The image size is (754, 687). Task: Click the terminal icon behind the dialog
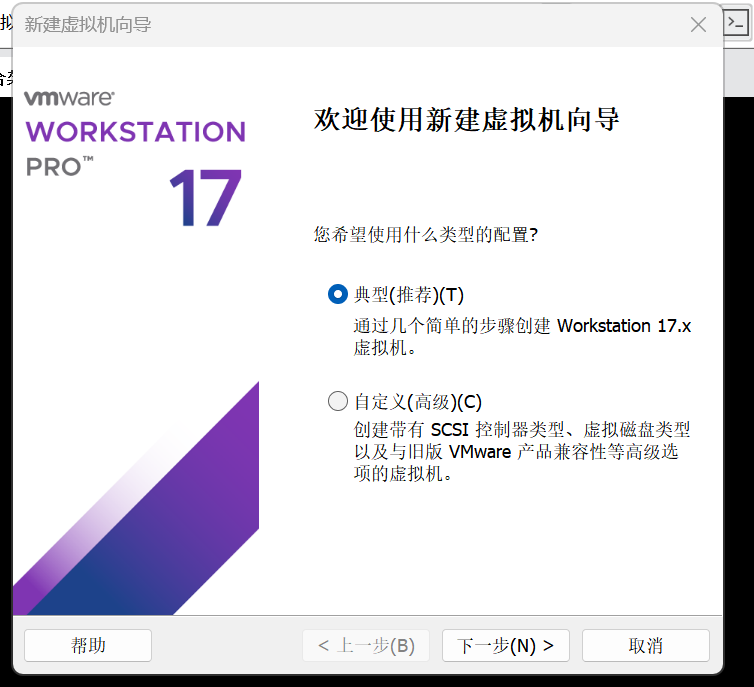736,23
